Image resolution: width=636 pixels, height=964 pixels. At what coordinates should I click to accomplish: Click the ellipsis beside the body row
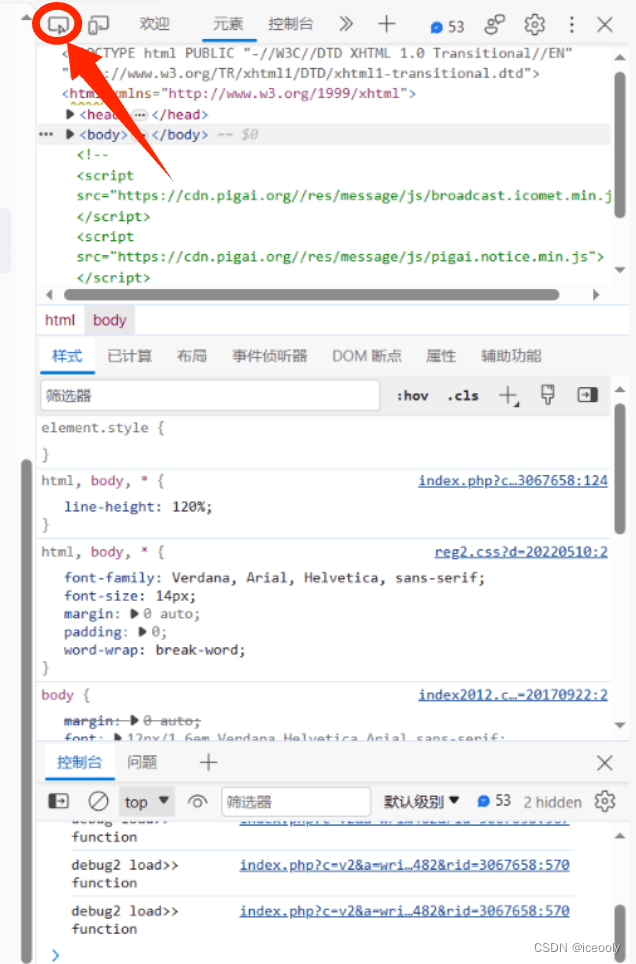pos(46,135)
